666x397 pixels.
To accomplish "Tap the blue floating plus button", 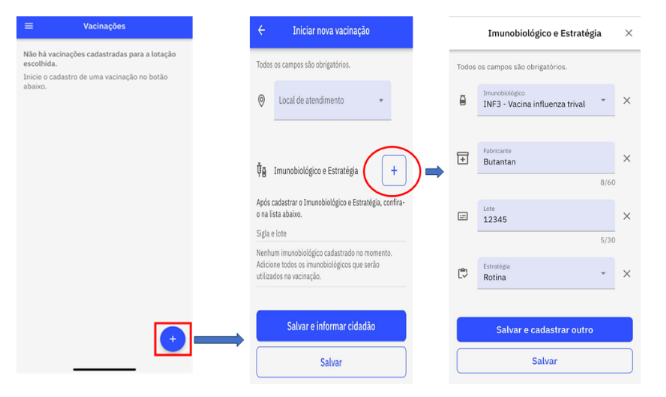I will pos(172,339).
